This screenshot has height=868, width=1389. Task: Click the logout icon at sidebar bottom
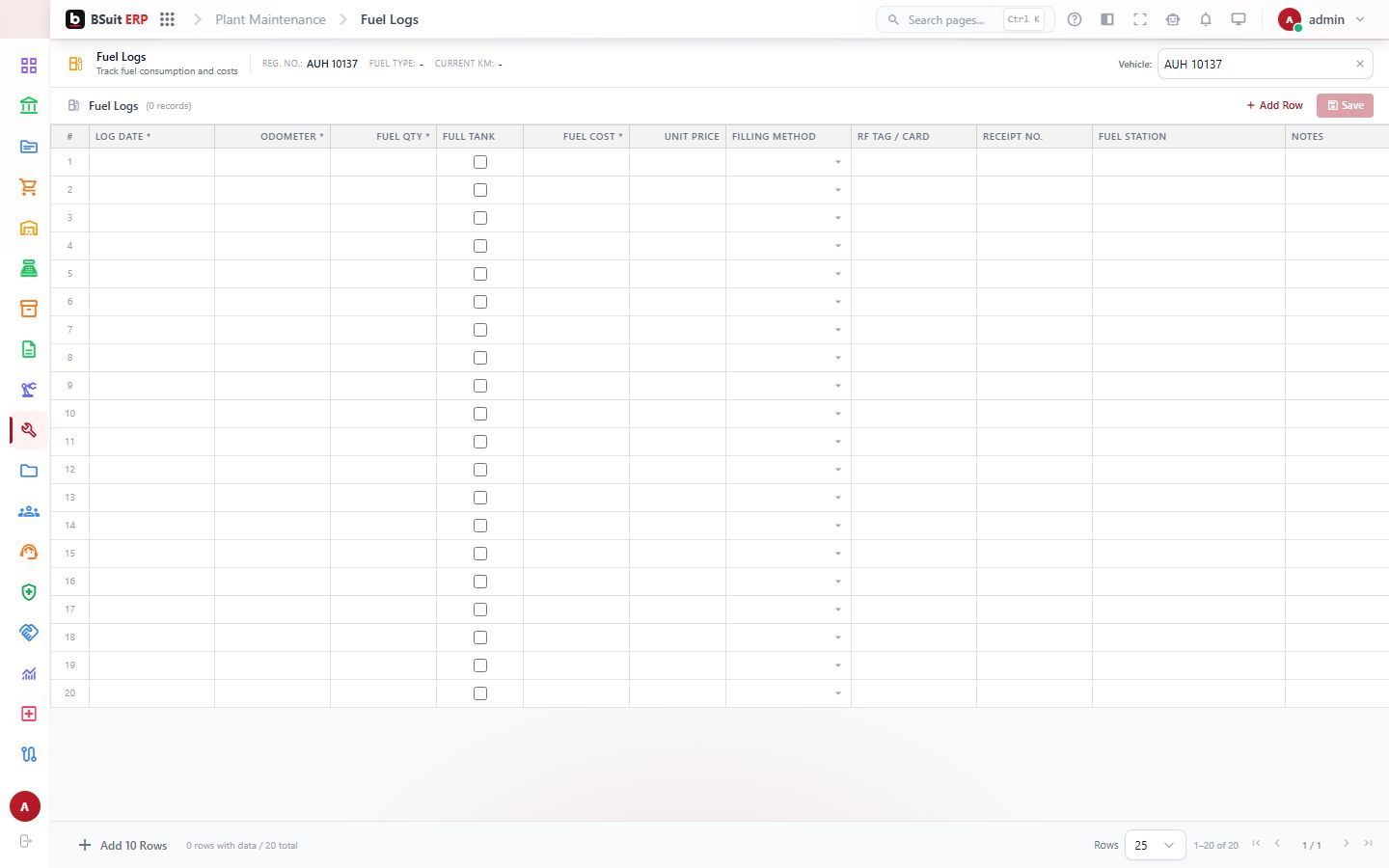[26, 841]
